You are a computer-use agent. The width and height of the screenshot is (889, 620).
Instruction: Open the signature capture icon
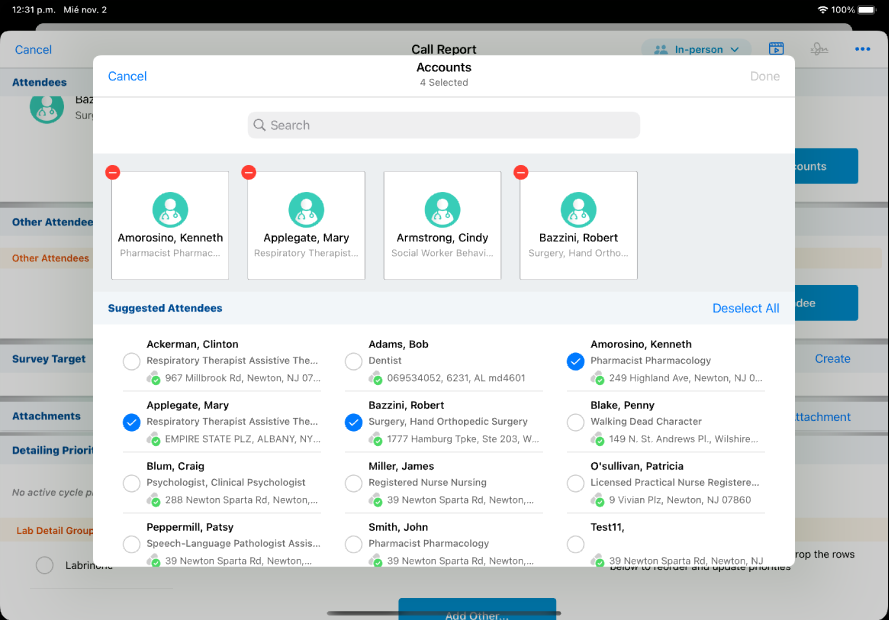(x=819, y=49)
